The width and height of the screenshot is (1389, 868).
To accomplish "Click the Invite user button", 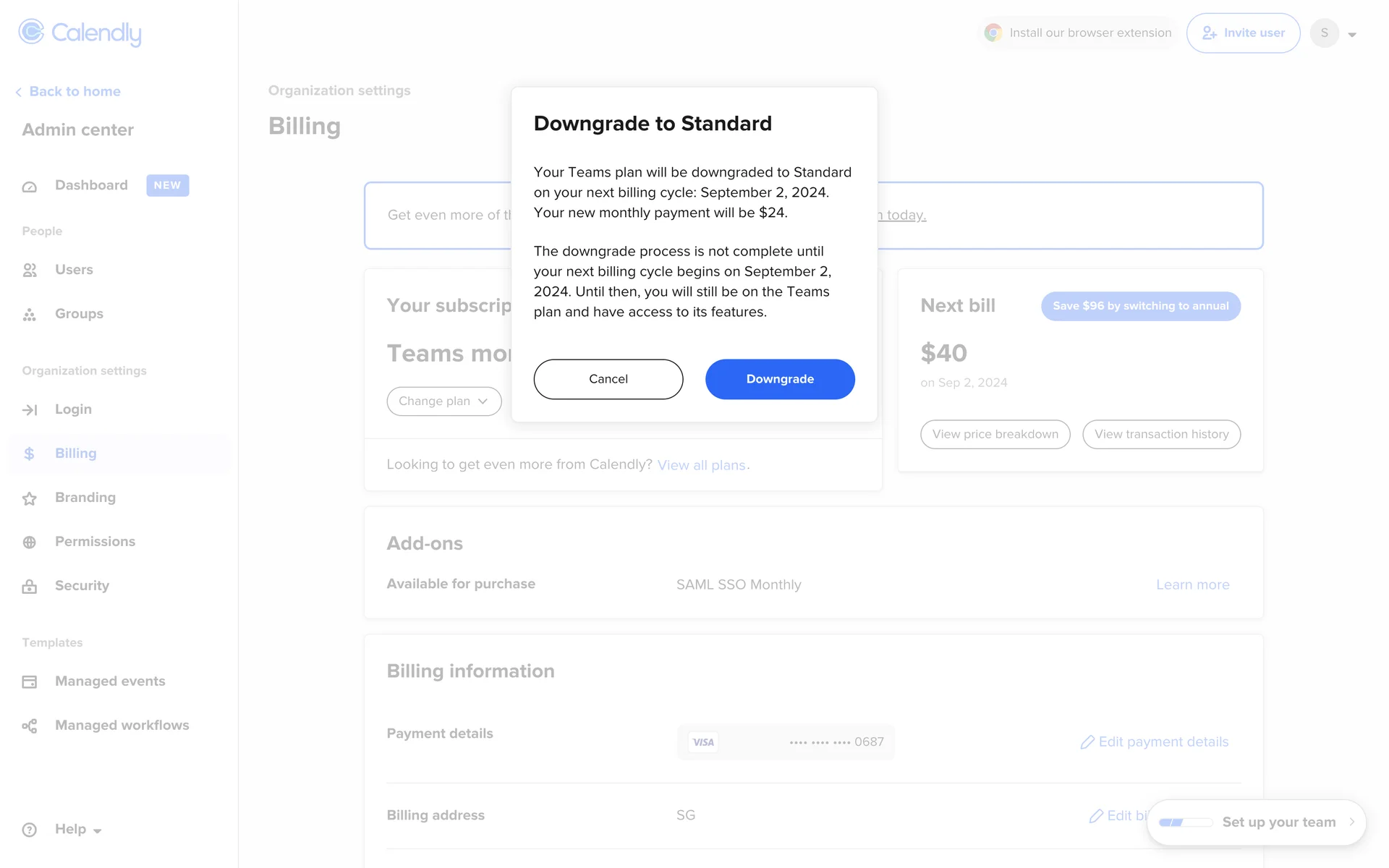I will pyautogui.click(x=1243, y=33).
